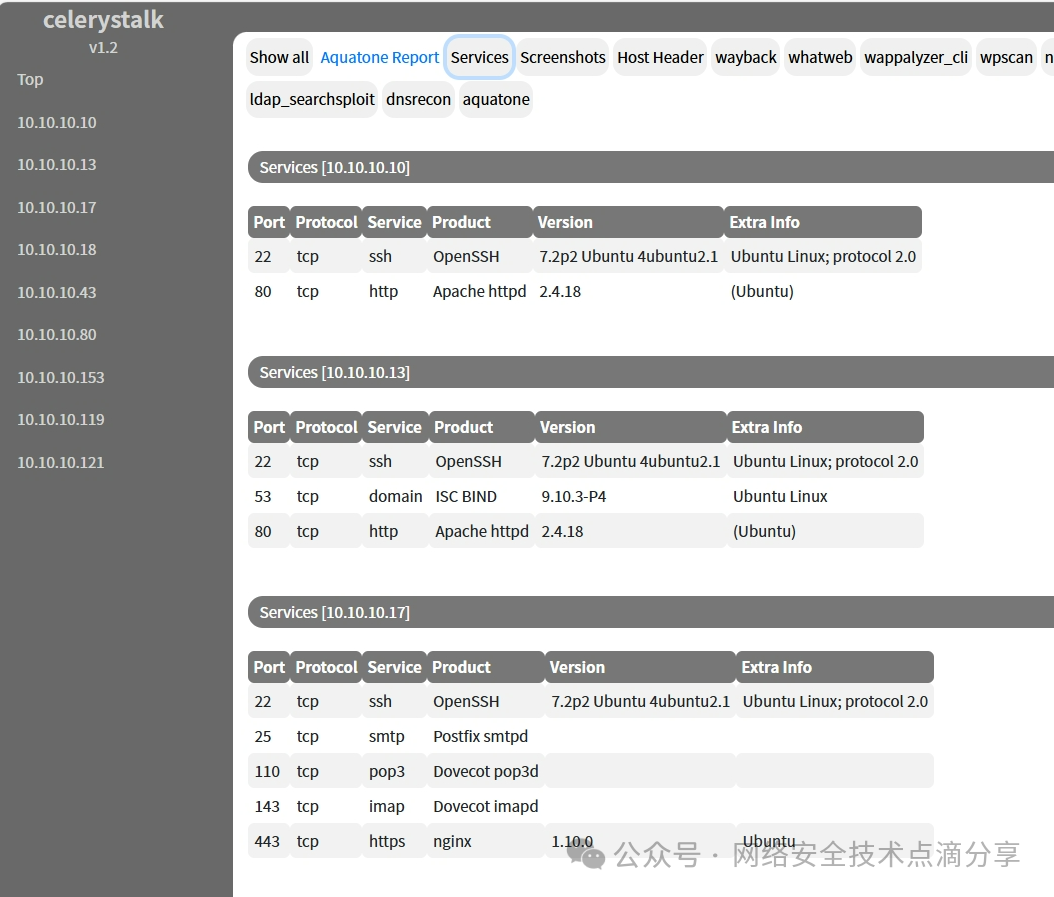Click Port column header in 10.10.10.10 table
Viewport: 1054px width, 897px height.
[x=269, y=223]
